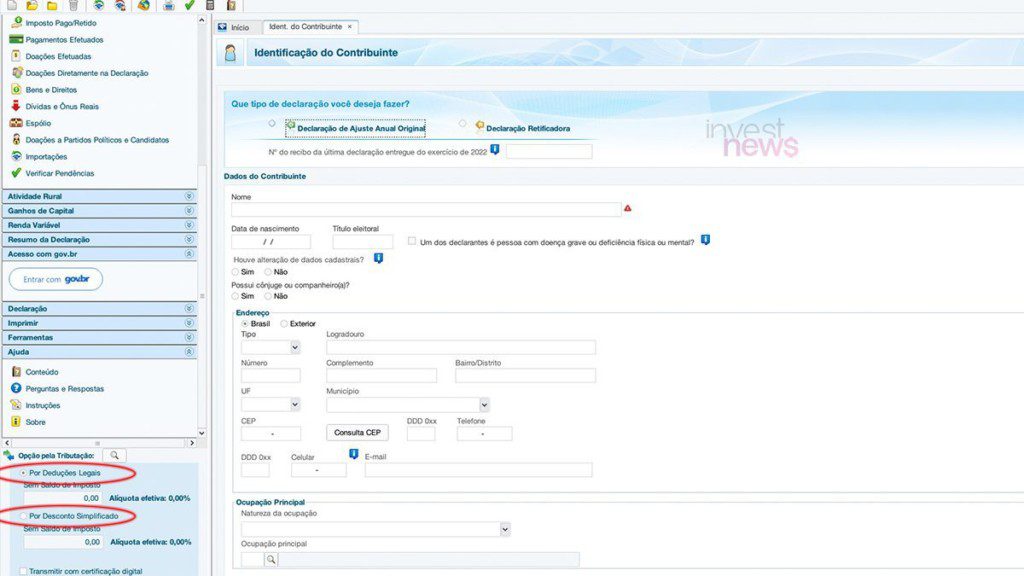Viewport: 1024px width, 576px height.
Task: Expand Atividade Rural panel
Action: (189, 196)
